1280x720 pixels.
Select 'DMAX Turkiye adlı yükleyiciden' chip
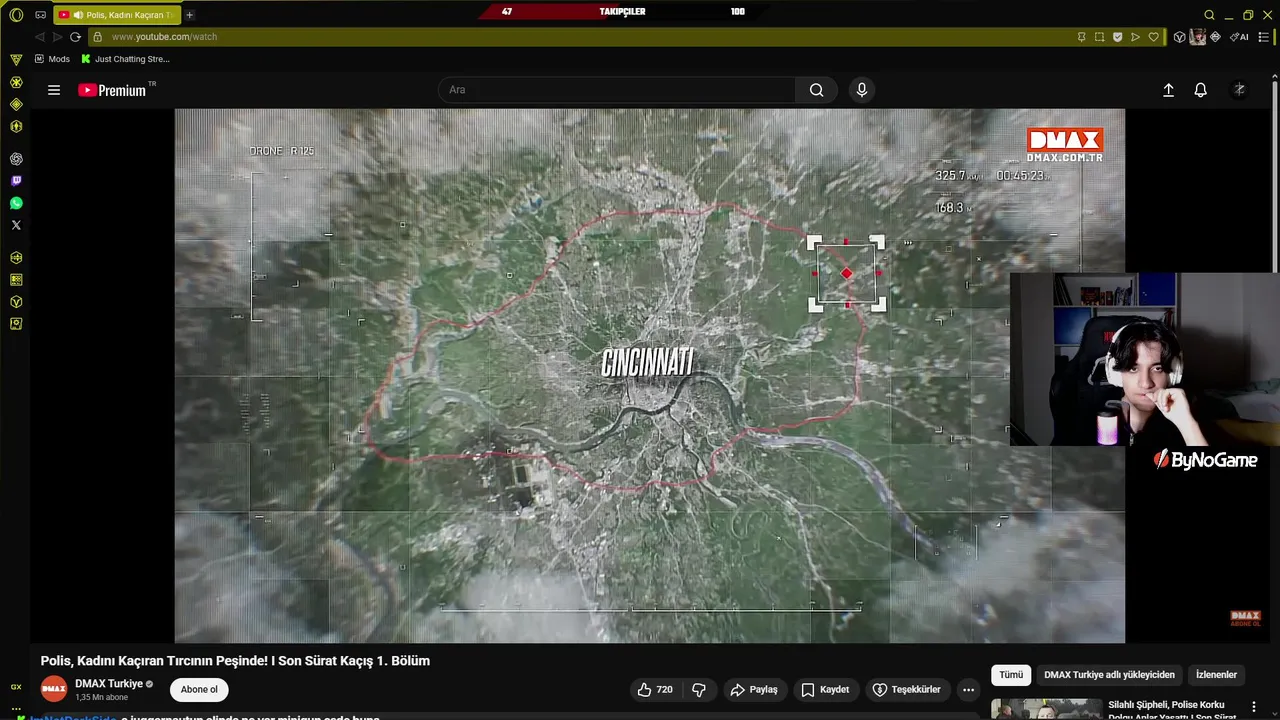[x=1109, y=675]
